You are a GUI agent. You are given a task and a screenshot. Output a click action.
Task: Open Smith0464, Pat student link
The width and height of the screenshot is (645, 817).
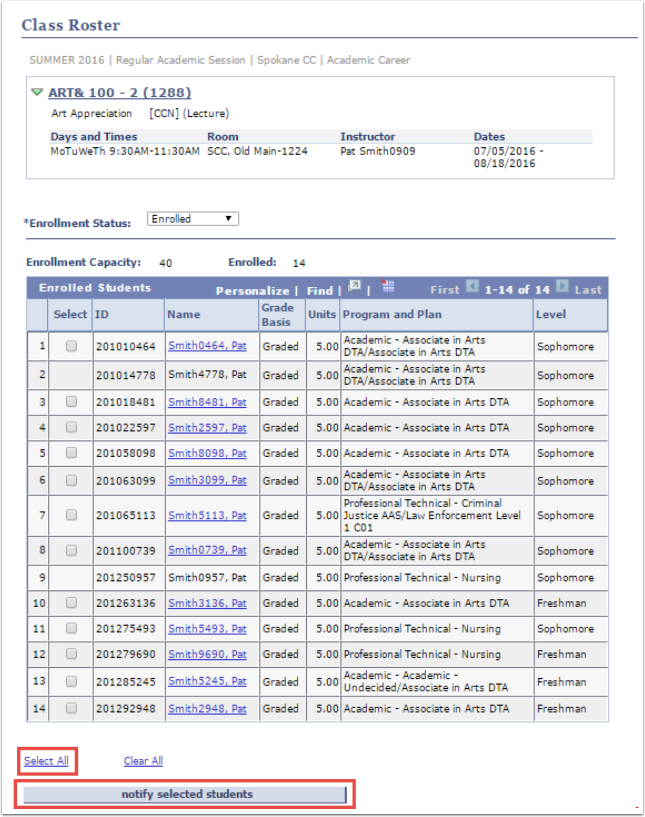tap(207, 346)
